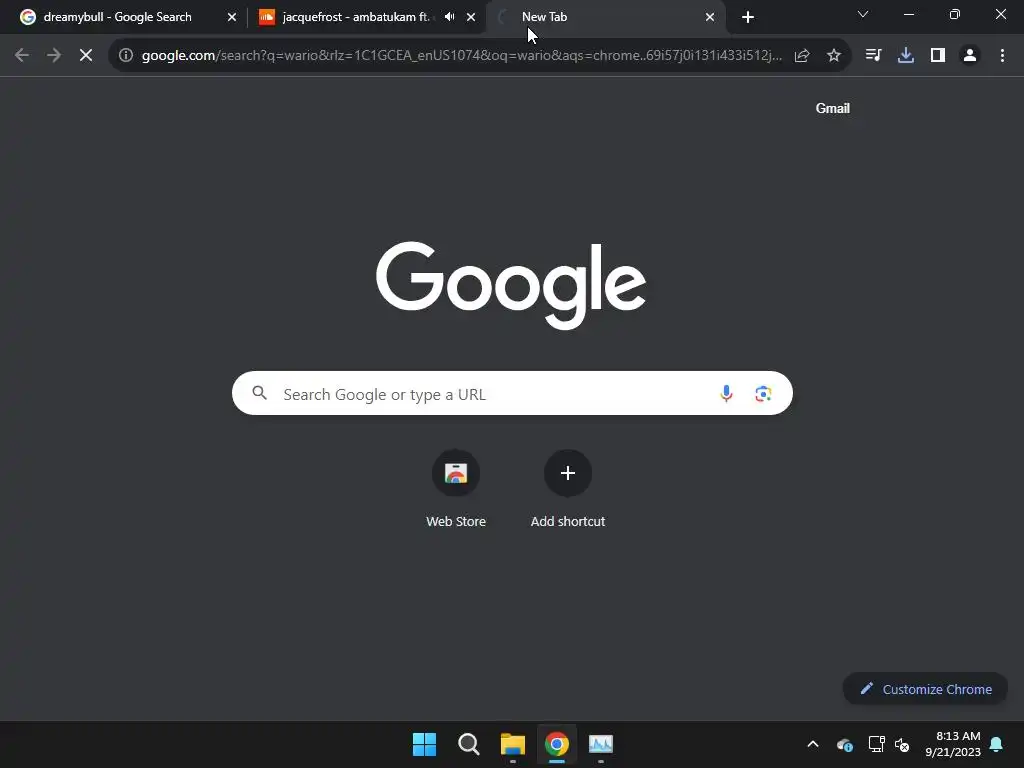Image resolution: width=1024 pixels, height=768 pixels.
Task: Bookmark this tab with the star
Action: pos(834,56)
